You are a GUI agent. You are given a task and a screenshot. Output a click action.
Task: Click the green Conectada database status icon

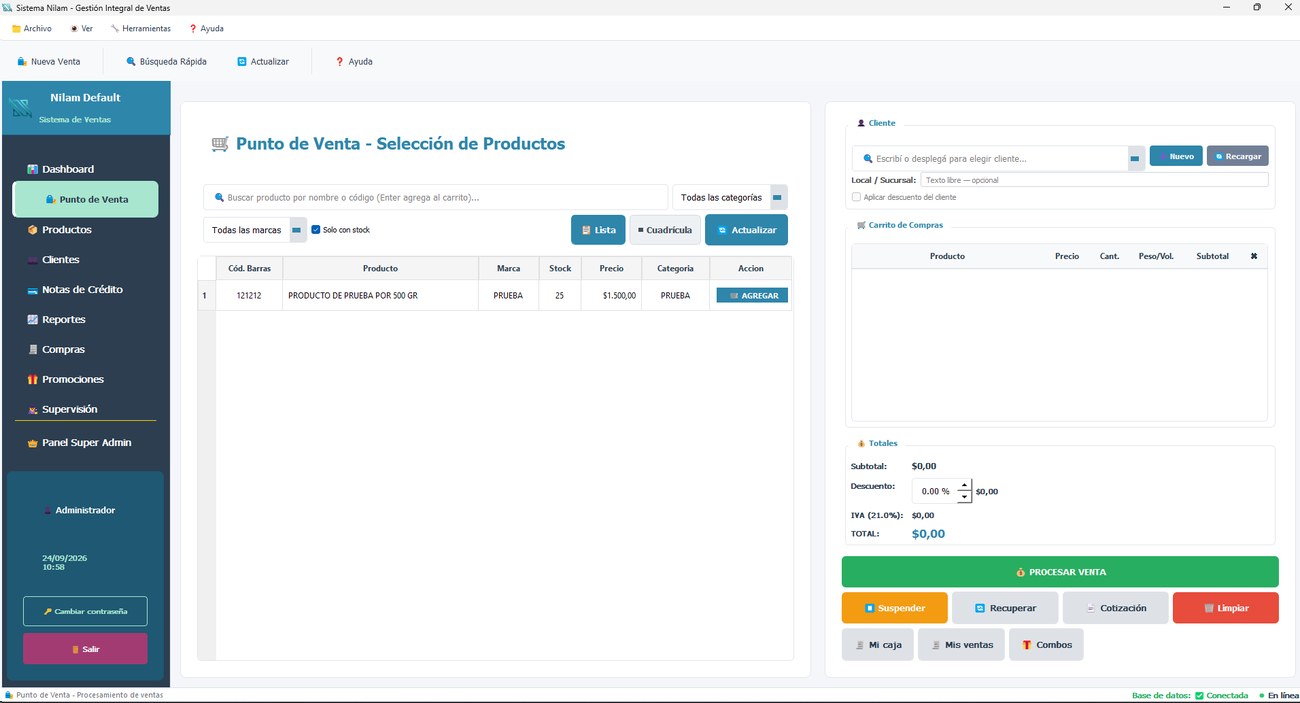(x=1199, y=695)
